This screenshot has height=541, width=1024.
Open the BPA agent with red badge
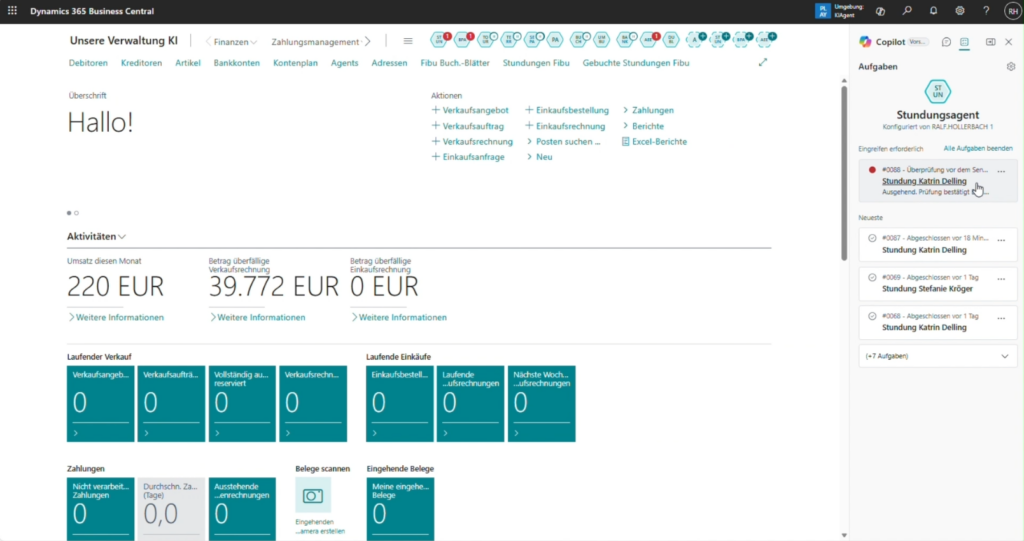pos(463,40)
